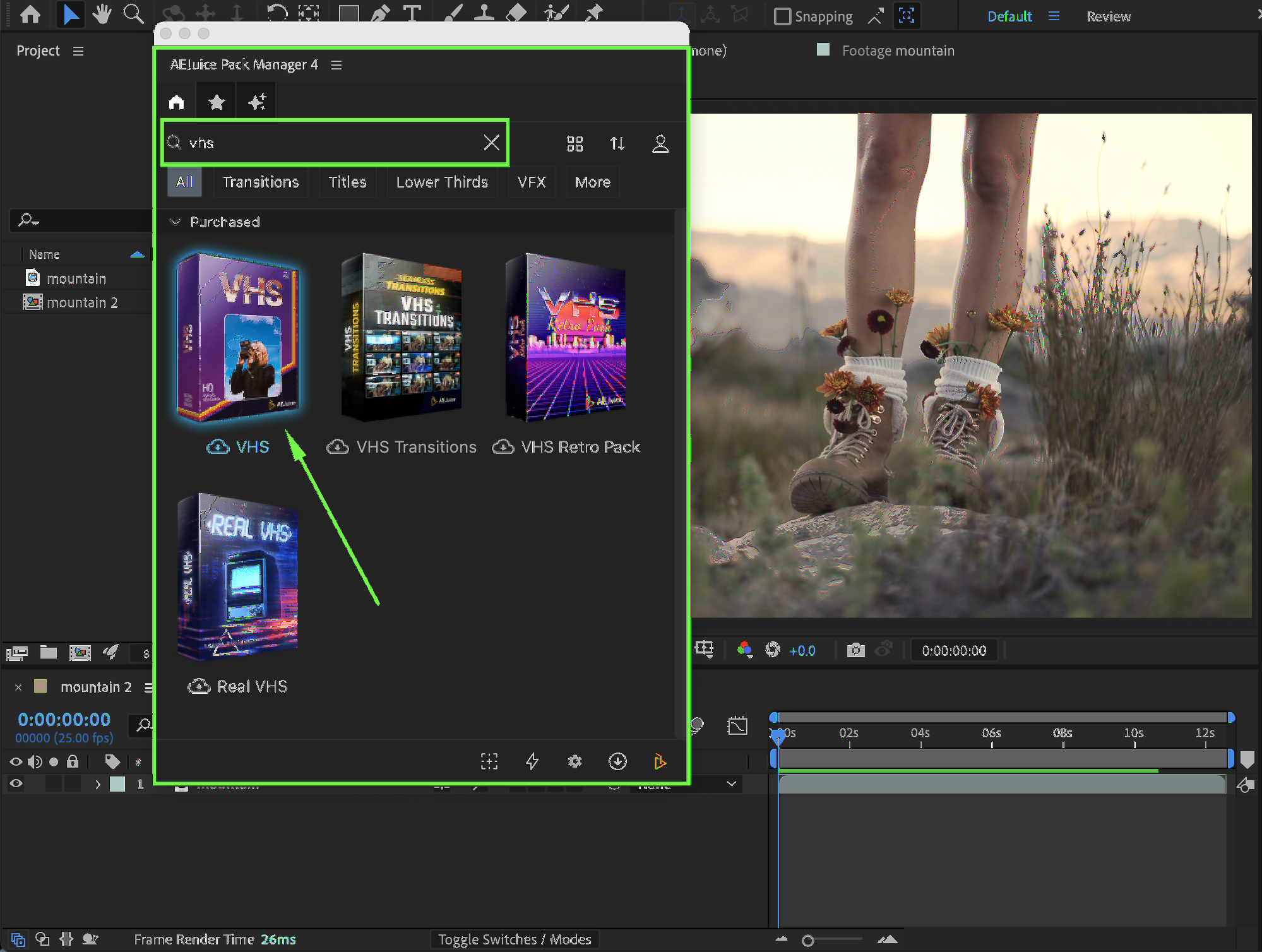Click the orange AEJuice logo icon
The height and width of the screenshot is (952, 1262).
660,762
